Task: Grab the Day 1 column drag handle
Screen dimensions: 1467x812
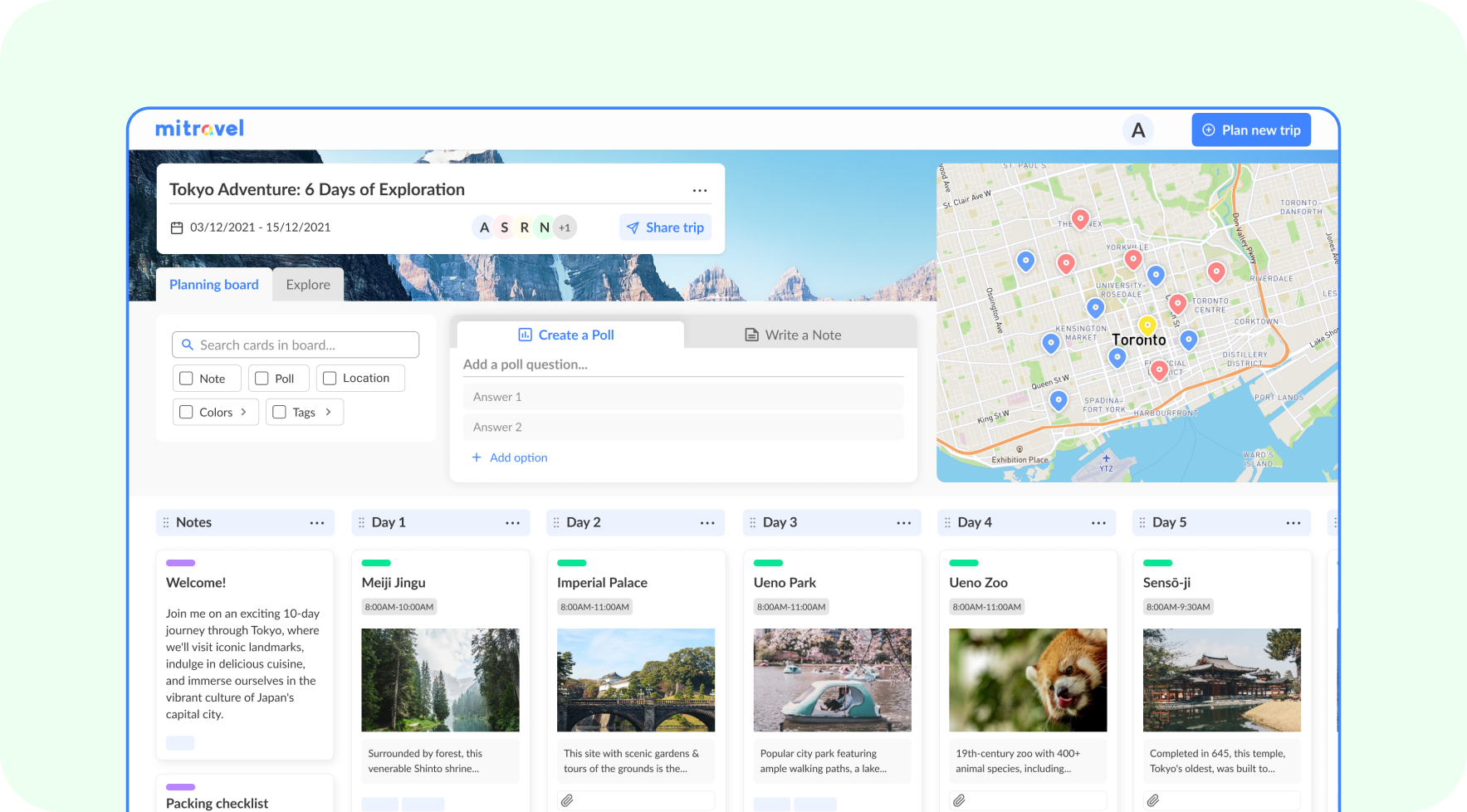Action: (x=361, y=522)
